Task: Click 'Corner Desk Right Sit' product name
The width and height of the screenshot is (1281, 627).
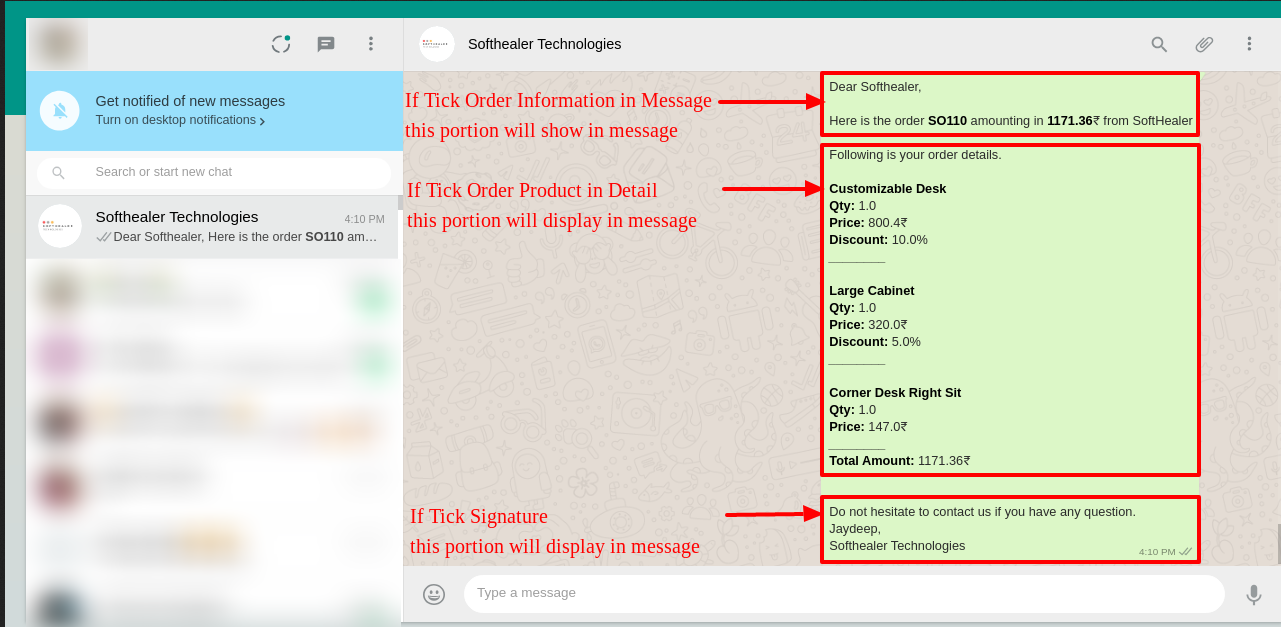Action: coord(895,393)
